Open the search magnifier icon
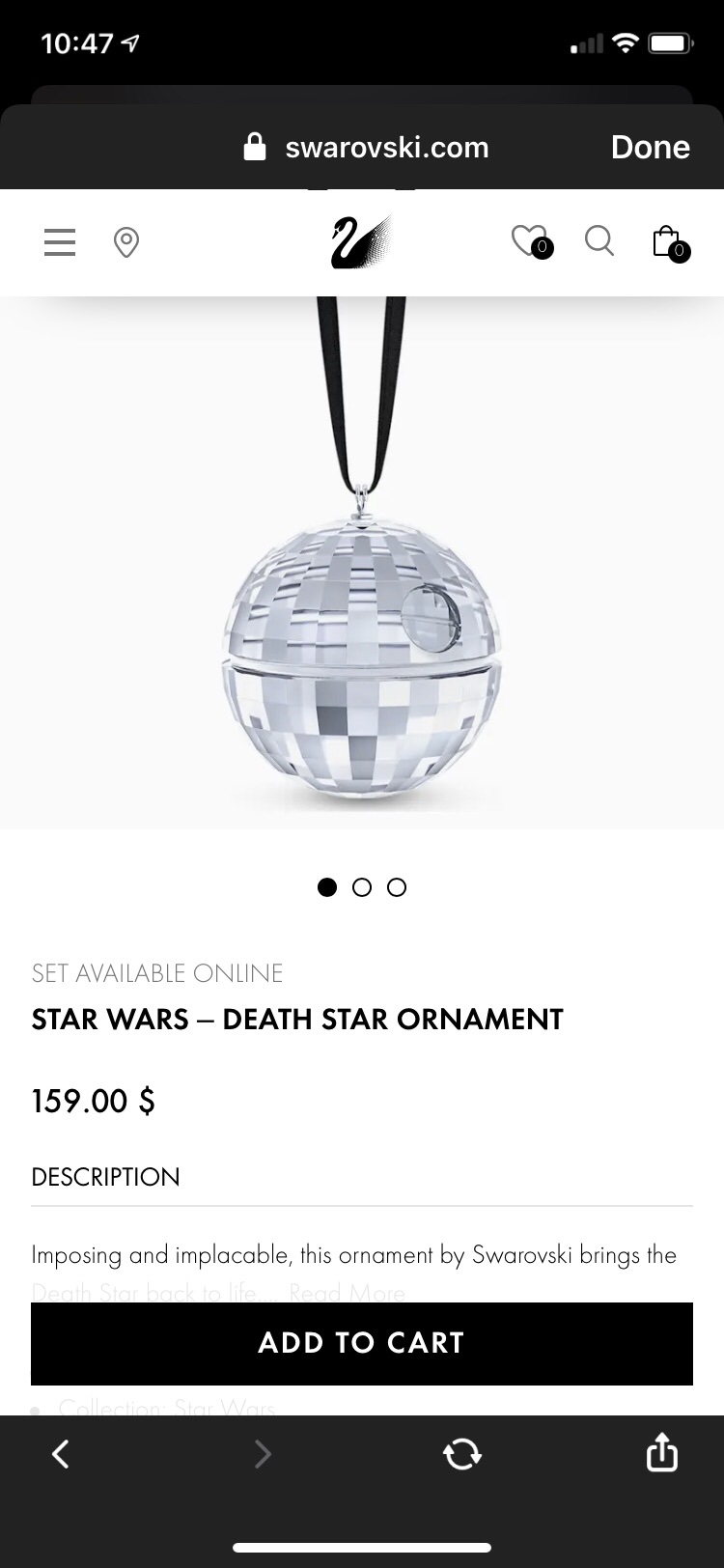The image size is (724, 1568). [x=599, y=240]
